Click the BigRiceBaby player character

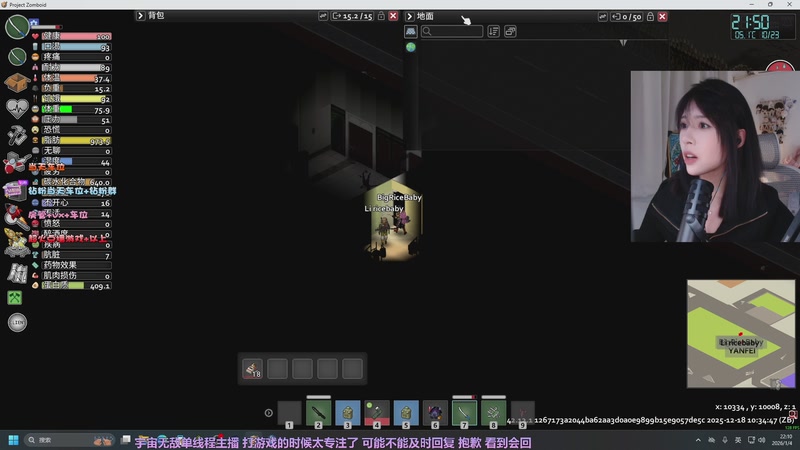click(x=402, y=222)
